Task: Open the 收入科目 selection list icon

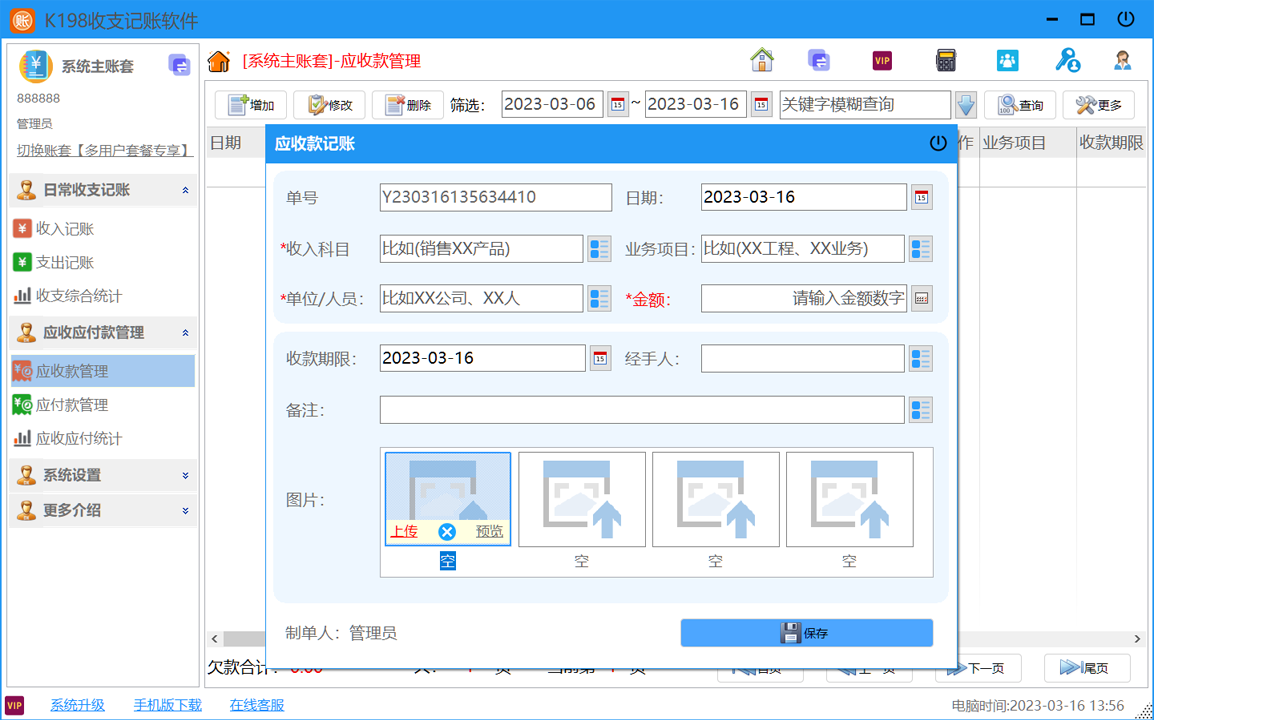Action: pyautogui.click(x=599, y=248)
